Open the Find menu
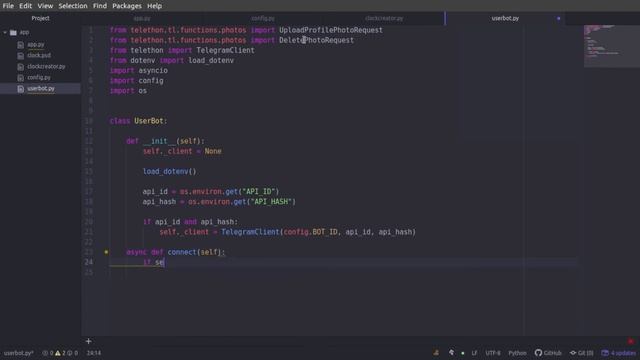The image size is (640, 360). pos(100,6)
